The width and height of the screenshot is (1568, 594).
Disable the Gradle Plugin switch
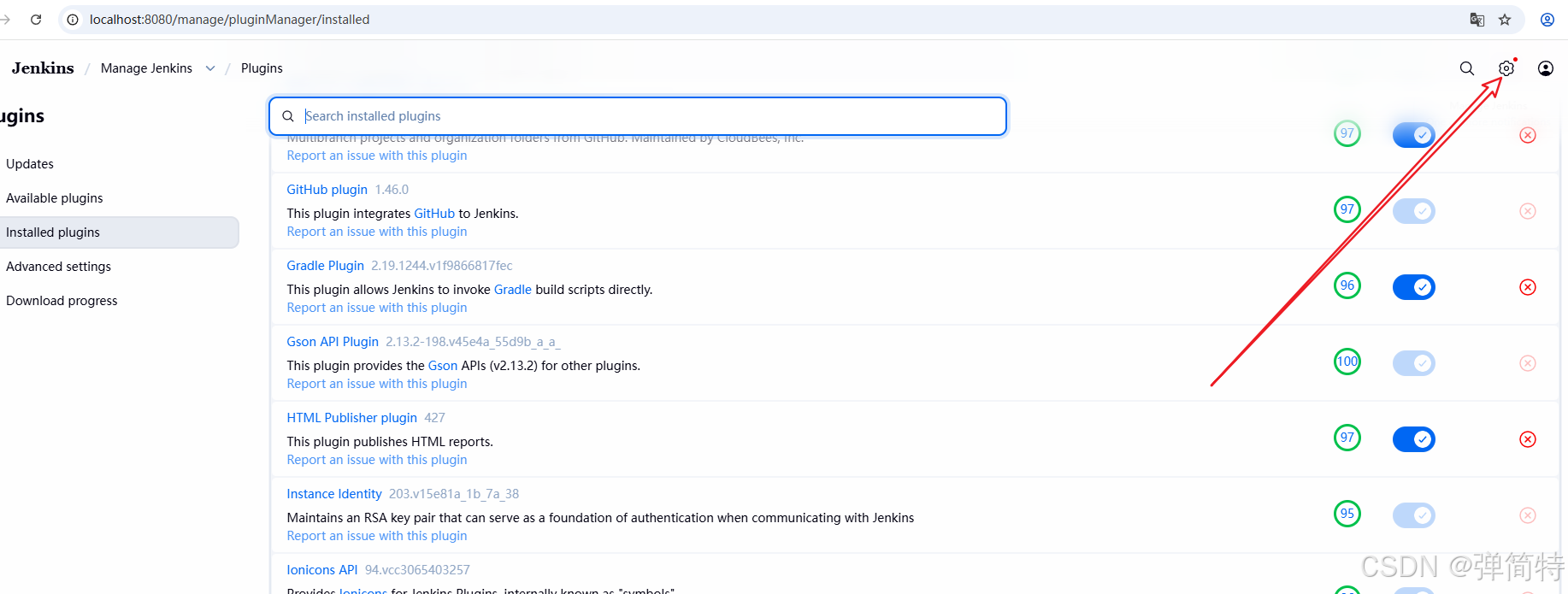(x=1414, y=287)
